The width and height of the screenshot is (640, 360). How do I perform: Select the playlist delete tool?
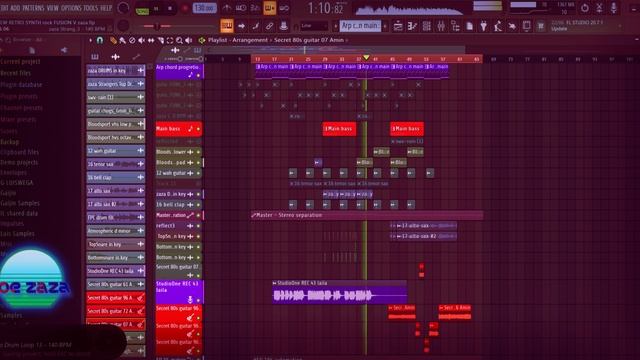pyautogui.click(x=132, y=40)
